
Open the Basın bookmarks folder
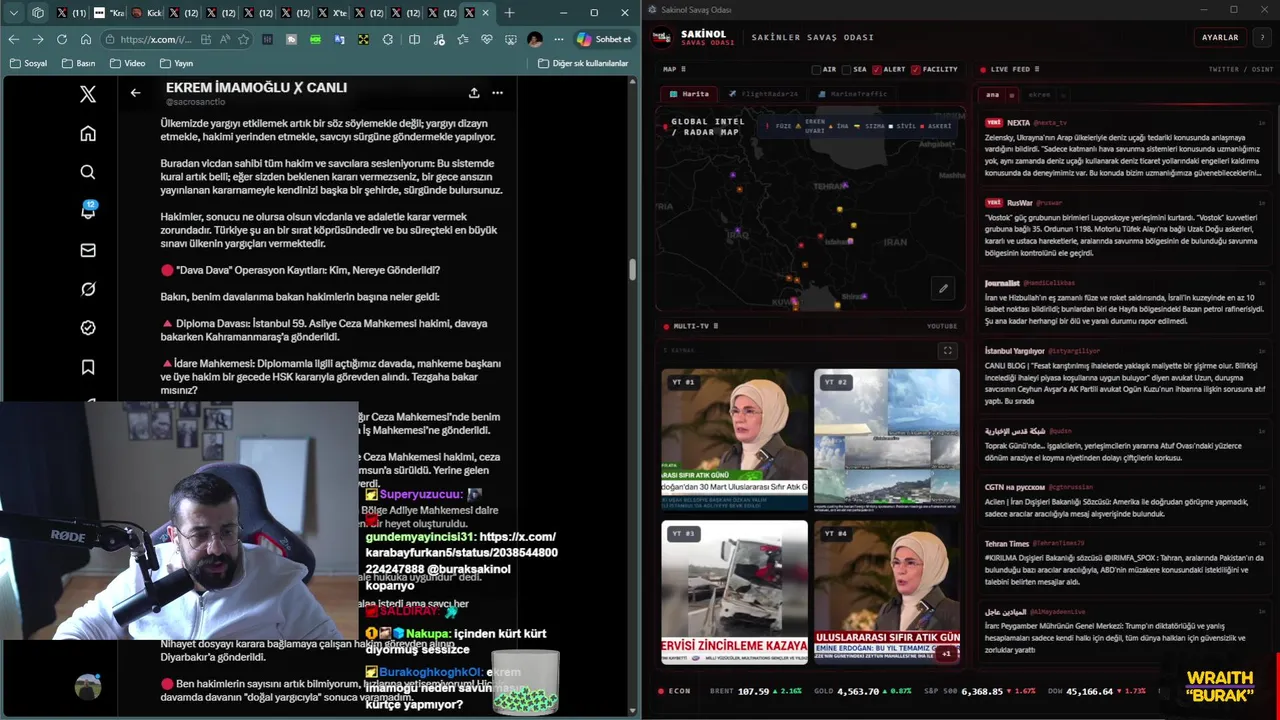[x=79, y=63]
